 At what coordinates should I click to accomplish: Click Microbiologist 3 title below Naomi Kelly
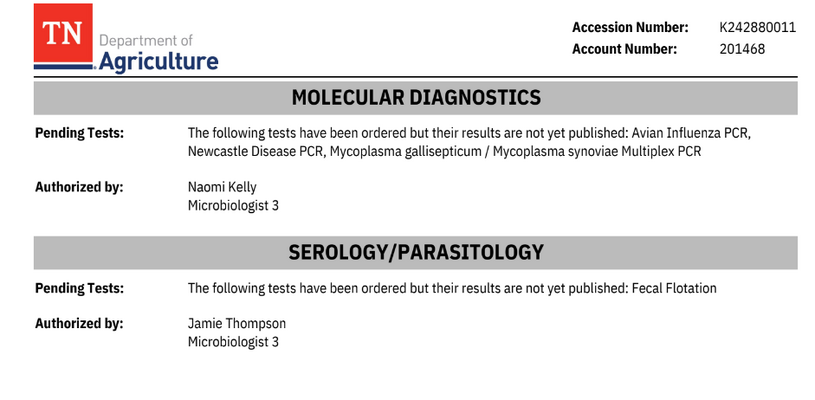pyautogui.click(x=233, y=206)
